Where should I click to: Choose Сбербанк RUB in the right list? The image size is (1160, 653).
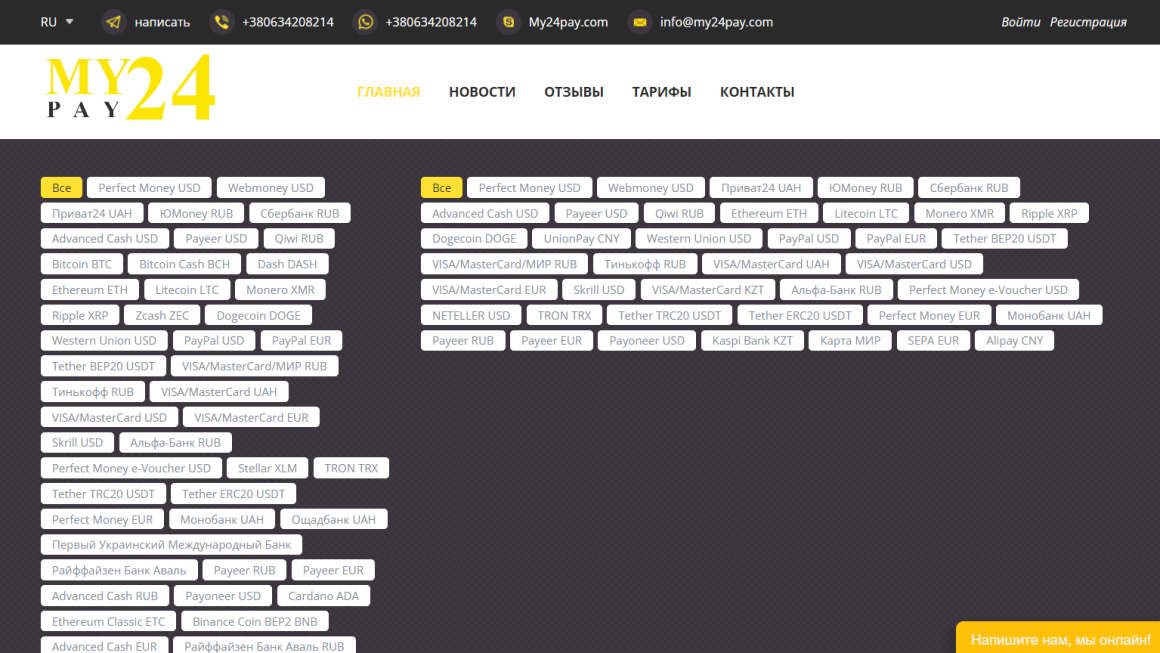969,188
